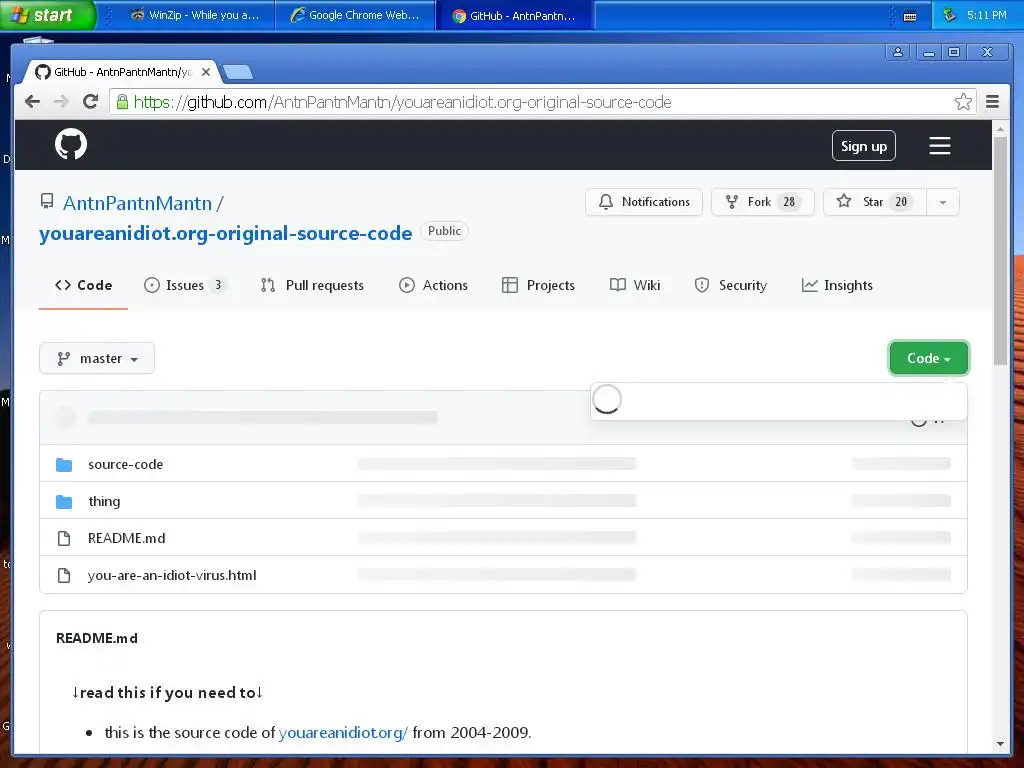Open the Projects tab
The image size is (1024, 768).
point(538,285)
